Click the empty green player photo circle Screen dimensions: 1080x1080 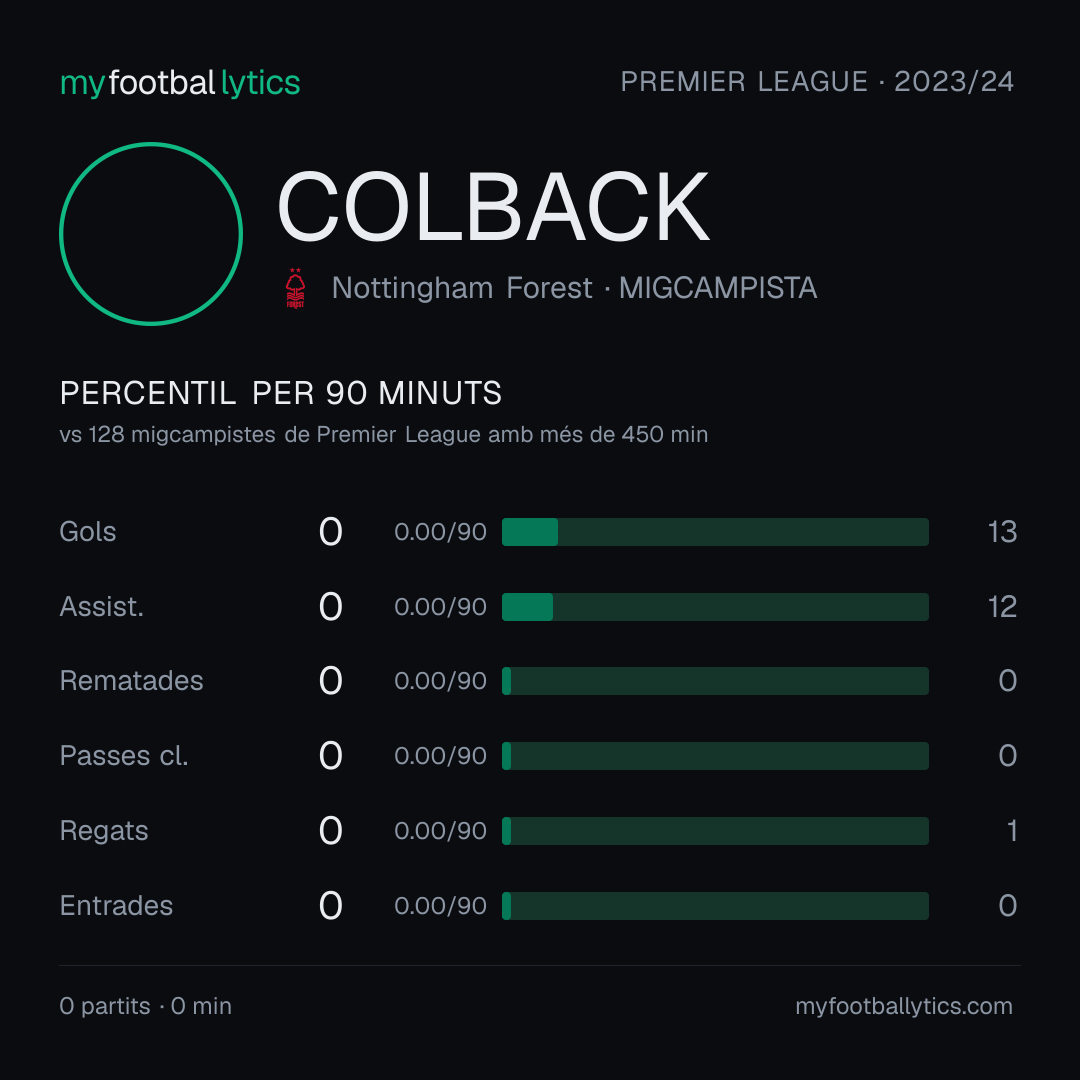[x=151, y=233]
